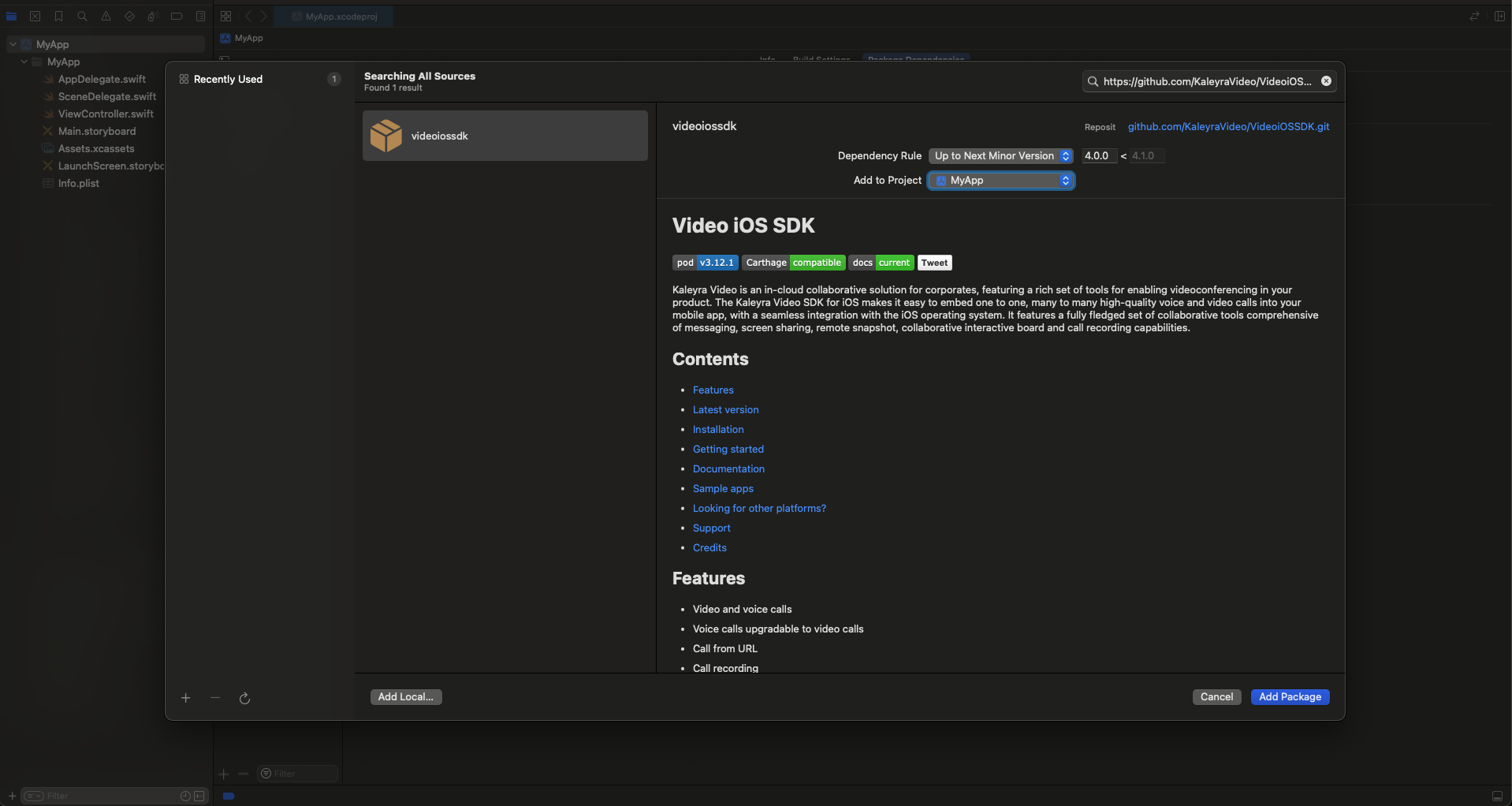1512x806 pixels.
Task: Open navigator filter options menu
Action: click(x=33, y=796)
